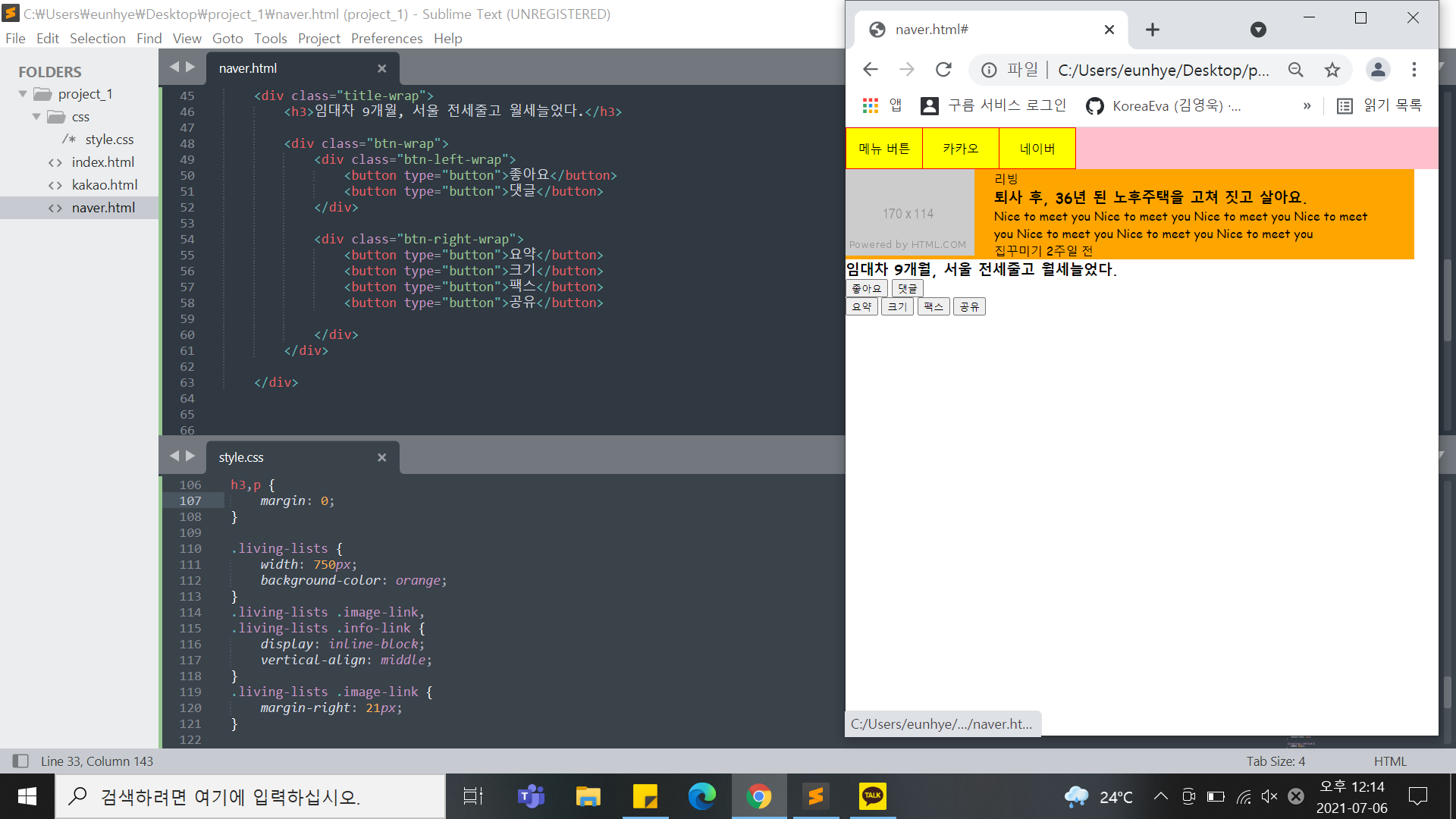Open kakao.html in the sidebar
This screenshot has height=819, width=1456.
(x=104, y=185)
